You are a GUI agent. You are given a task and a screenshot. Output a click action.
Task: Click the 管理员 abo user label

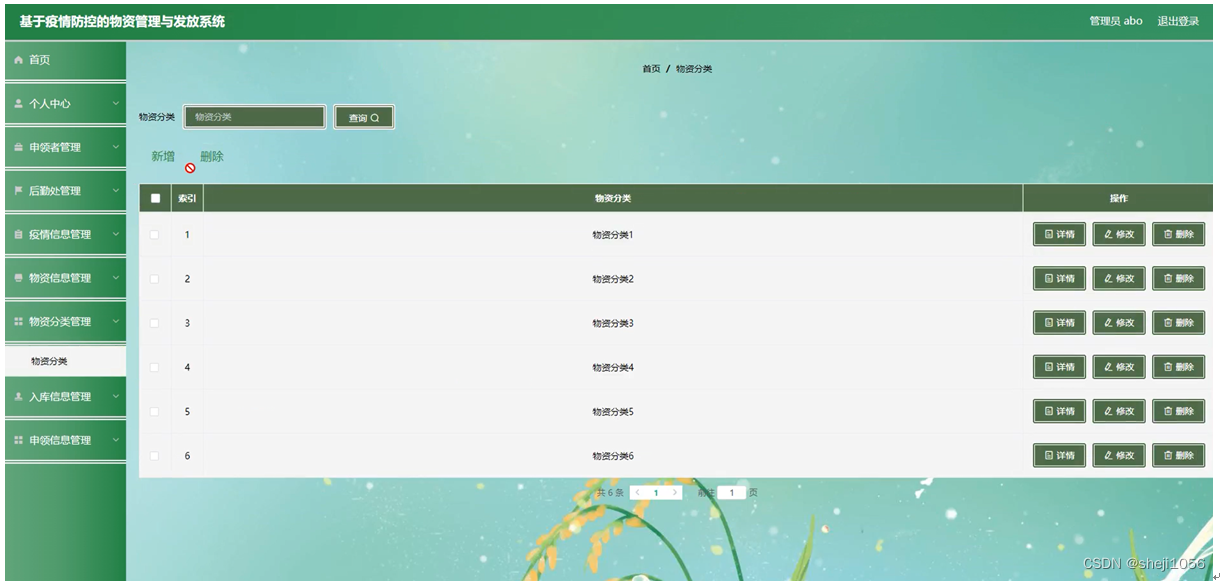click(1116, 21)
